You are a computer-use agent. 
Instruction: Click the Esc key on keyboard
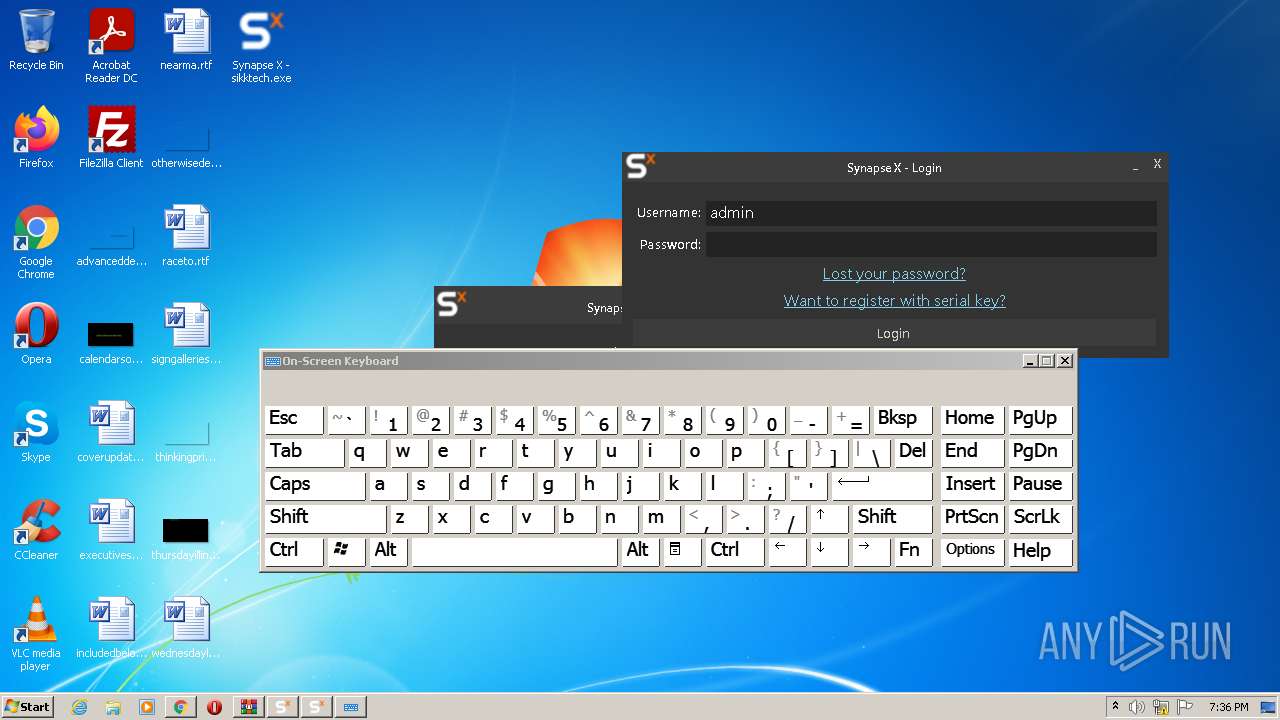click(293, 419)
